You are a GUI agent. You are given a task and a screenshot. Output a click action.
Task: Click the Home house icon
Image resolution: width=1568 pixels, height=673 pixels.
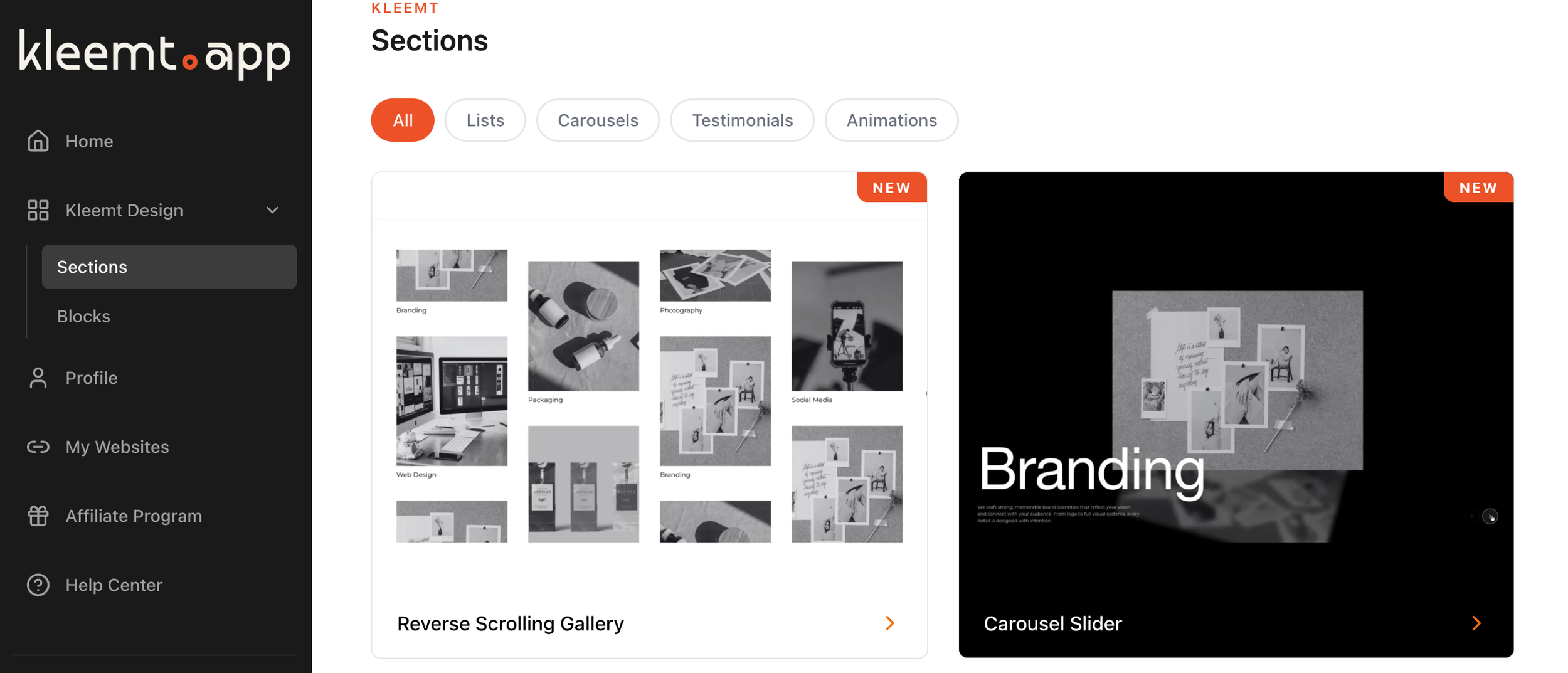pos(38,141)
